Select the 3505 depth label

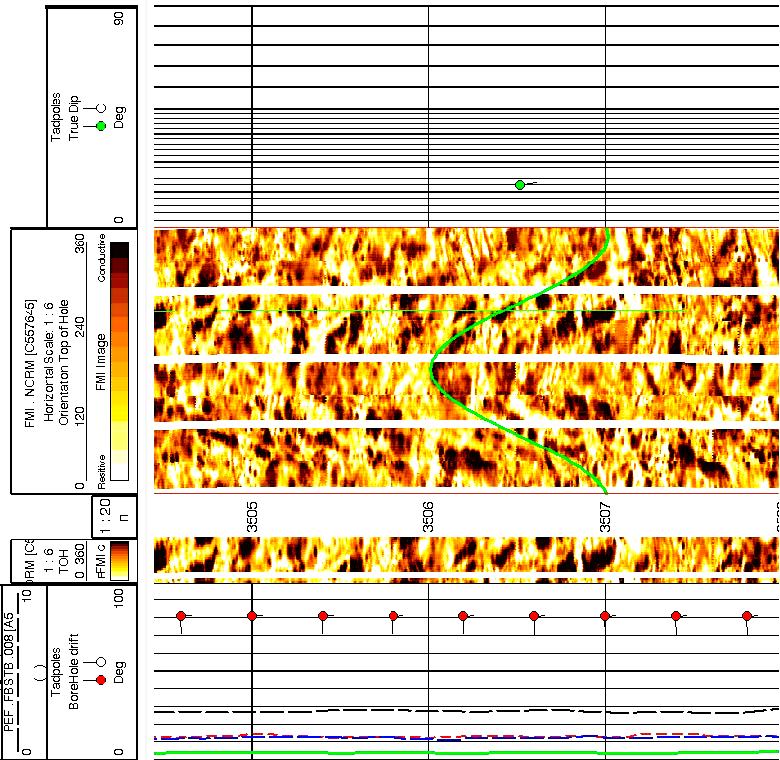(x=252, y=516)
